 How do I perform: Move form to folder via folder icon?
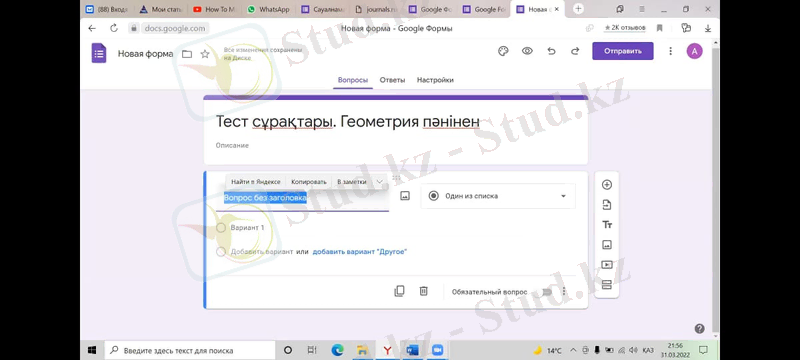pyautogui.click(x=187, y=54)
